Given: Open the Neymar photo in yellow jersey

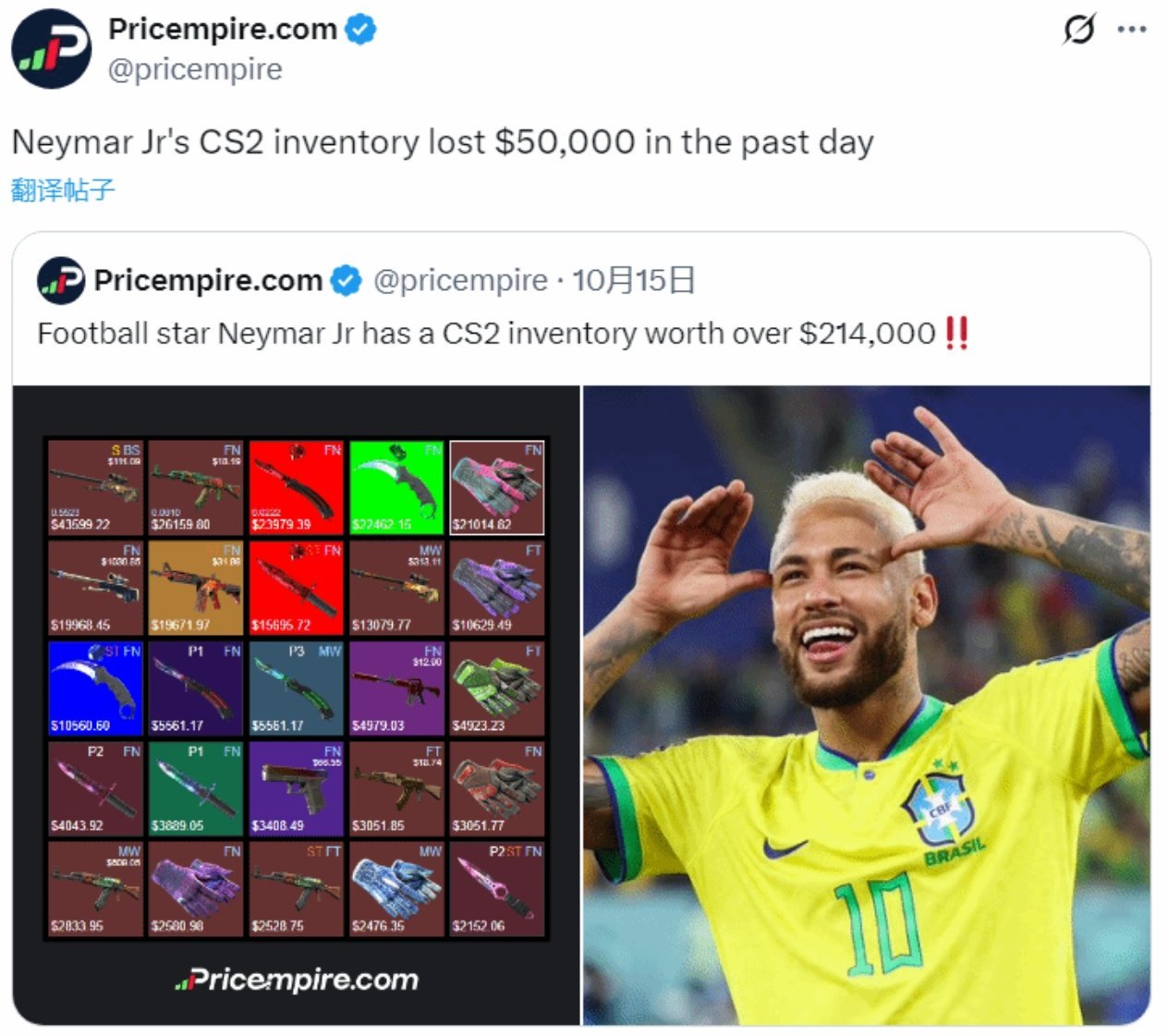Looking at the screenshot, I should [867, 705].
